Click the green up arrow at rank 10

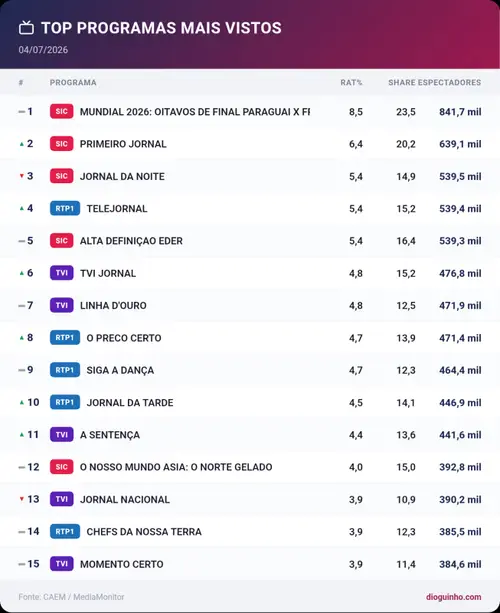tap(22, 402)
